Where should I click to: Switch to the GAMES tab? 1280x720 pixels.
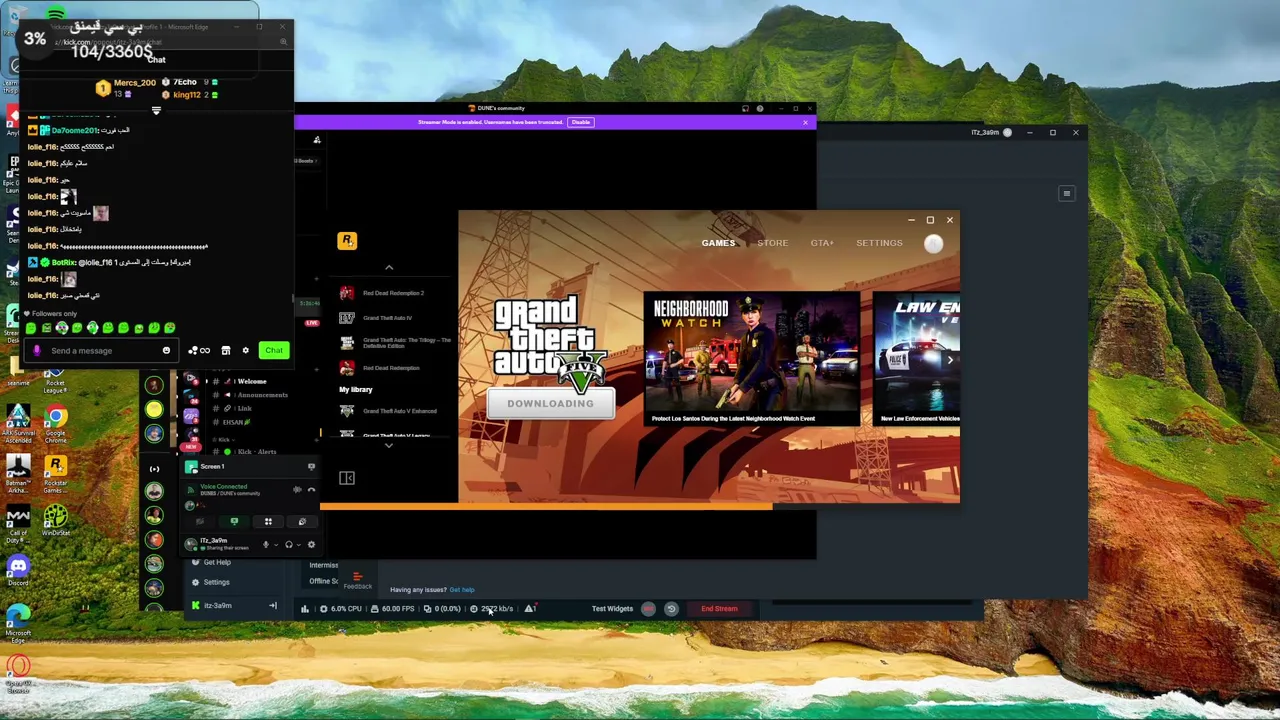pyautogui.click(x=718, y=243)
